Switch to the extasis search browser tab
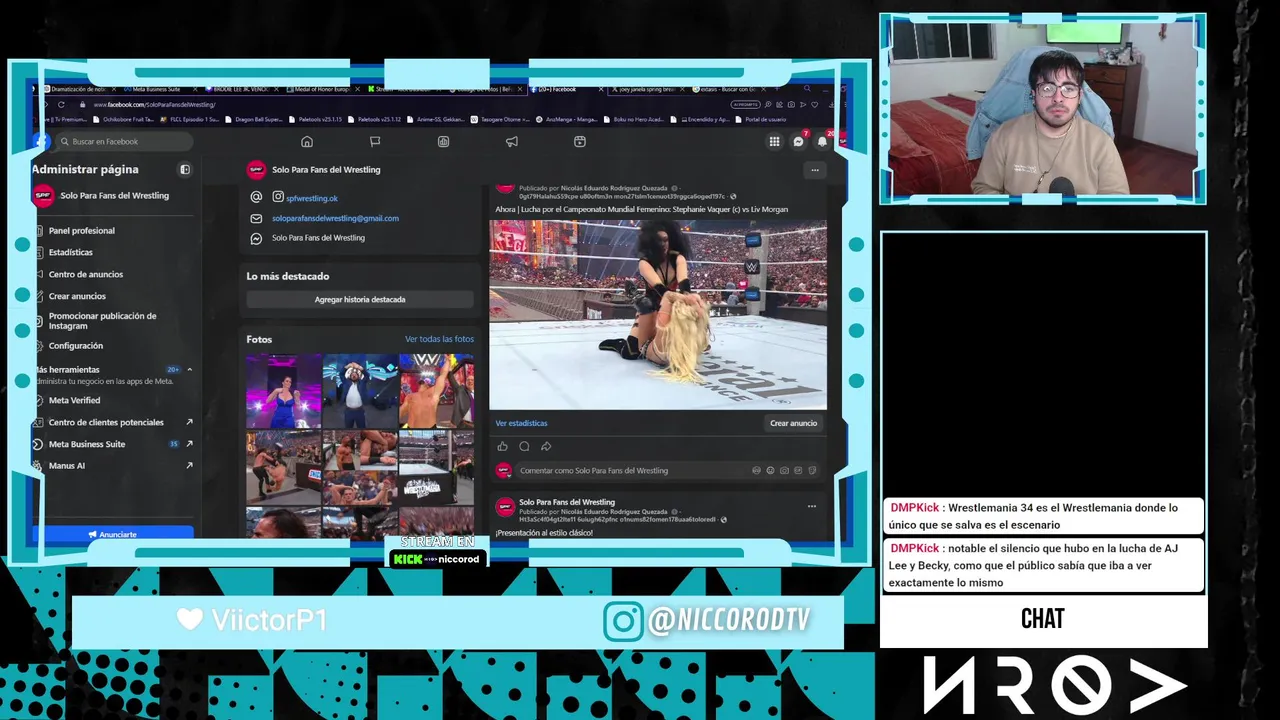The height and width of the screenshot is (720, 1280). 728,89
